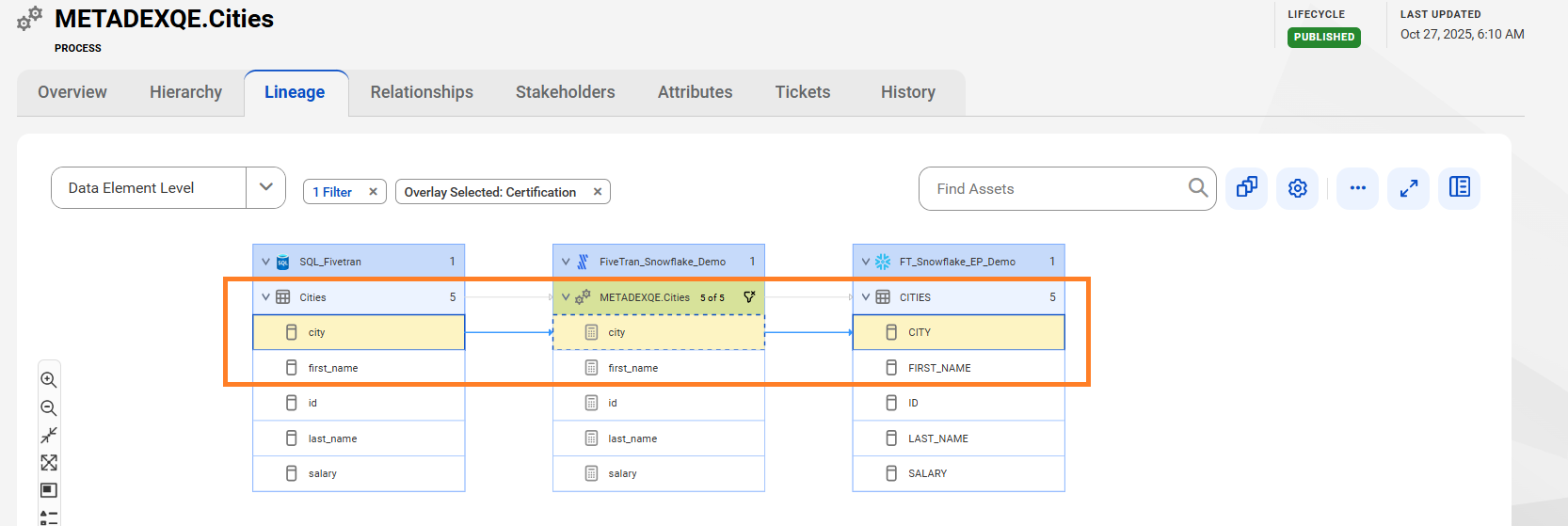The image size is (1568, 526).
Task: Collapse the FT_Snowflake_EP_Demo node
Action: [866, 262]
